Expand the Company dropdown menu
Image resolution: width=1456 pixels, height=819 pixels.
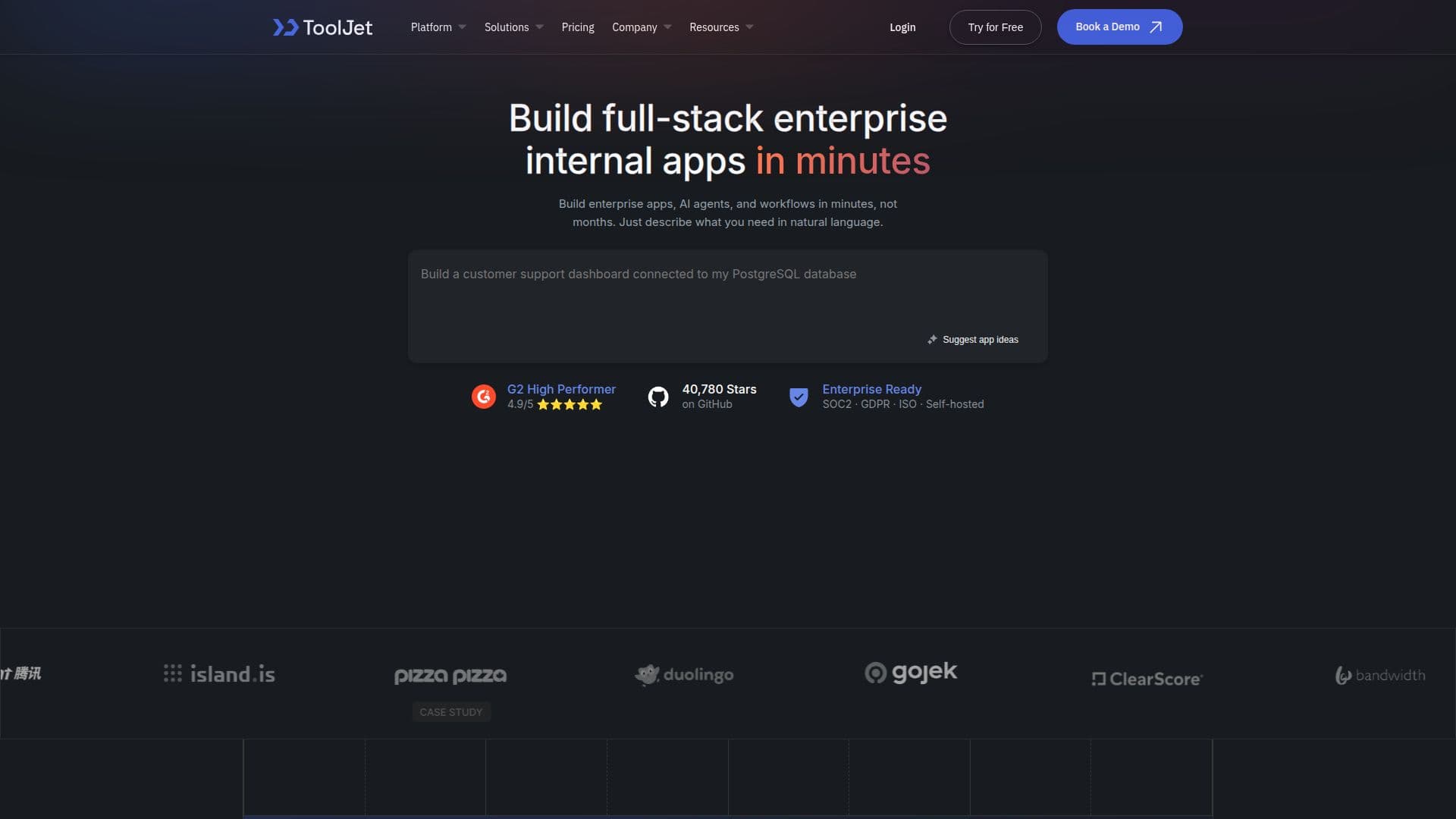point(642,27)
